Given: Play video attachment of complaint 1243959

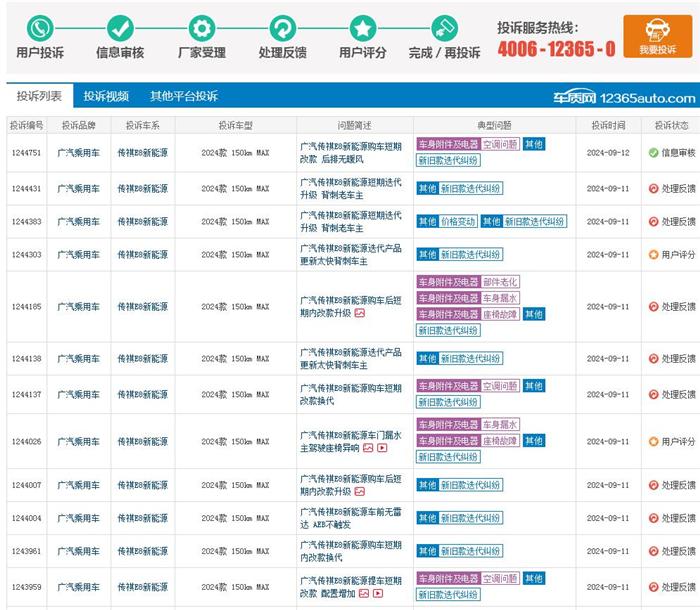Looking at the screenshot, I should click(x=378, y=593).
